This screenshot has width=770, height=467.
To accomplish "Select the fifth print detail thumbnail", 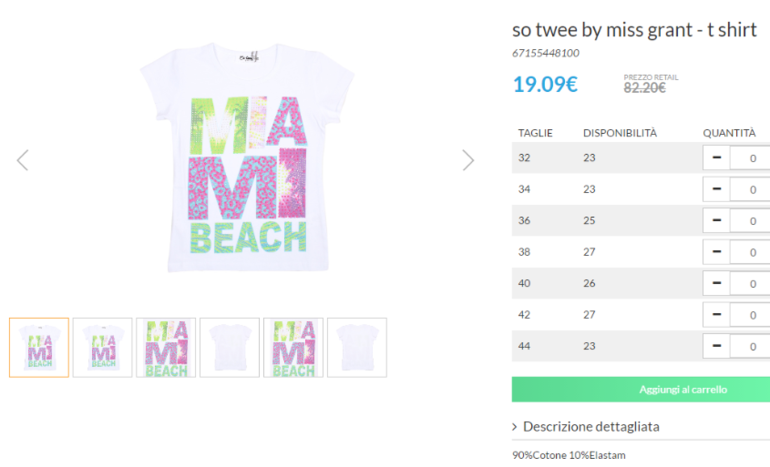I will point(293,348).
